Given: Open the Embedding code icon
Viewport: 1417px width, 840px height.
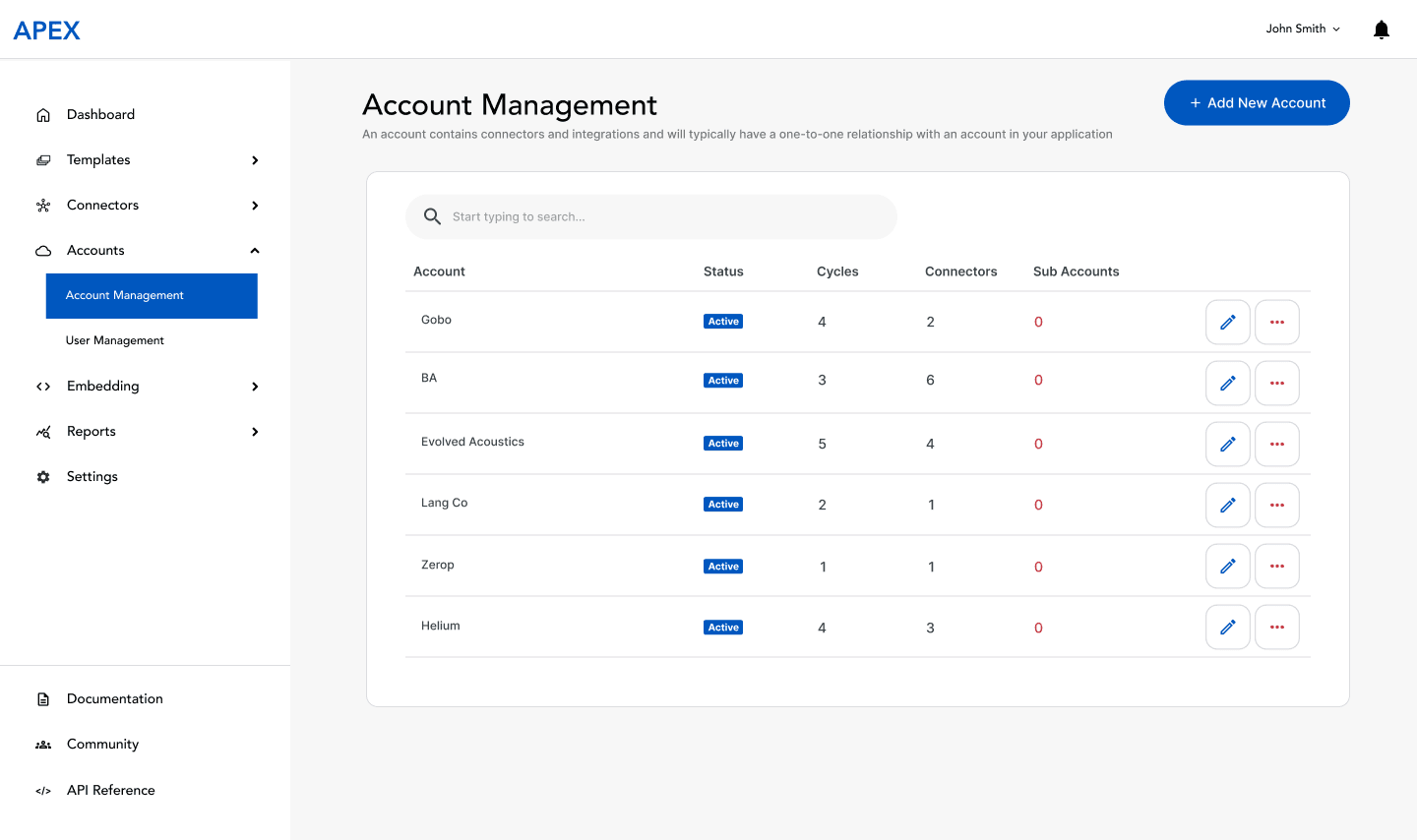Looking at the screenshot, I should pos(43,386).
